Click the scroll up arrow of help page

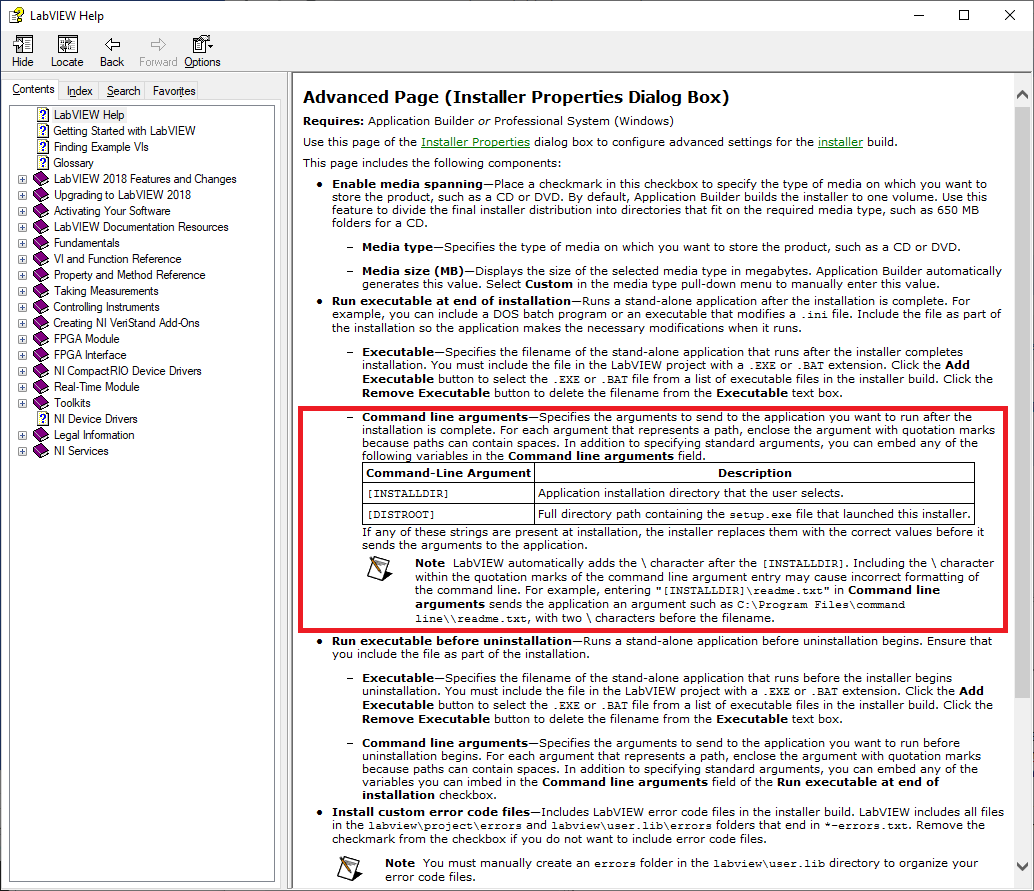pos(1022,95)
